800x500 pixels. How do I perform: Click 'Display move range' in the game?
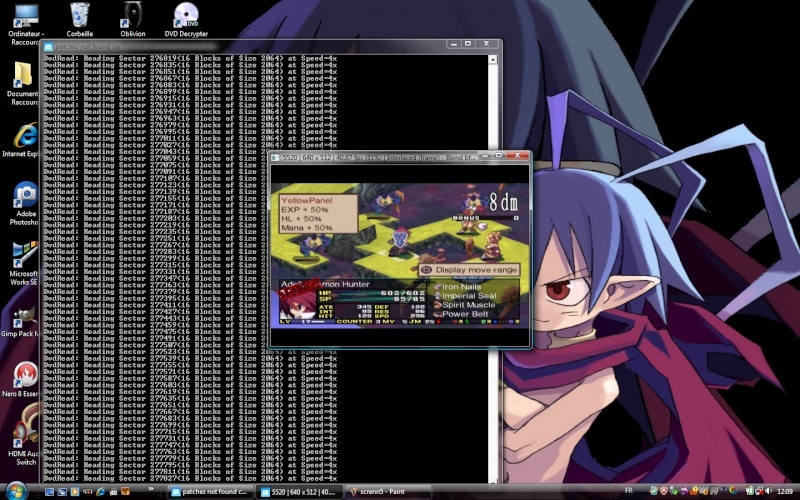tap(469, 270)
